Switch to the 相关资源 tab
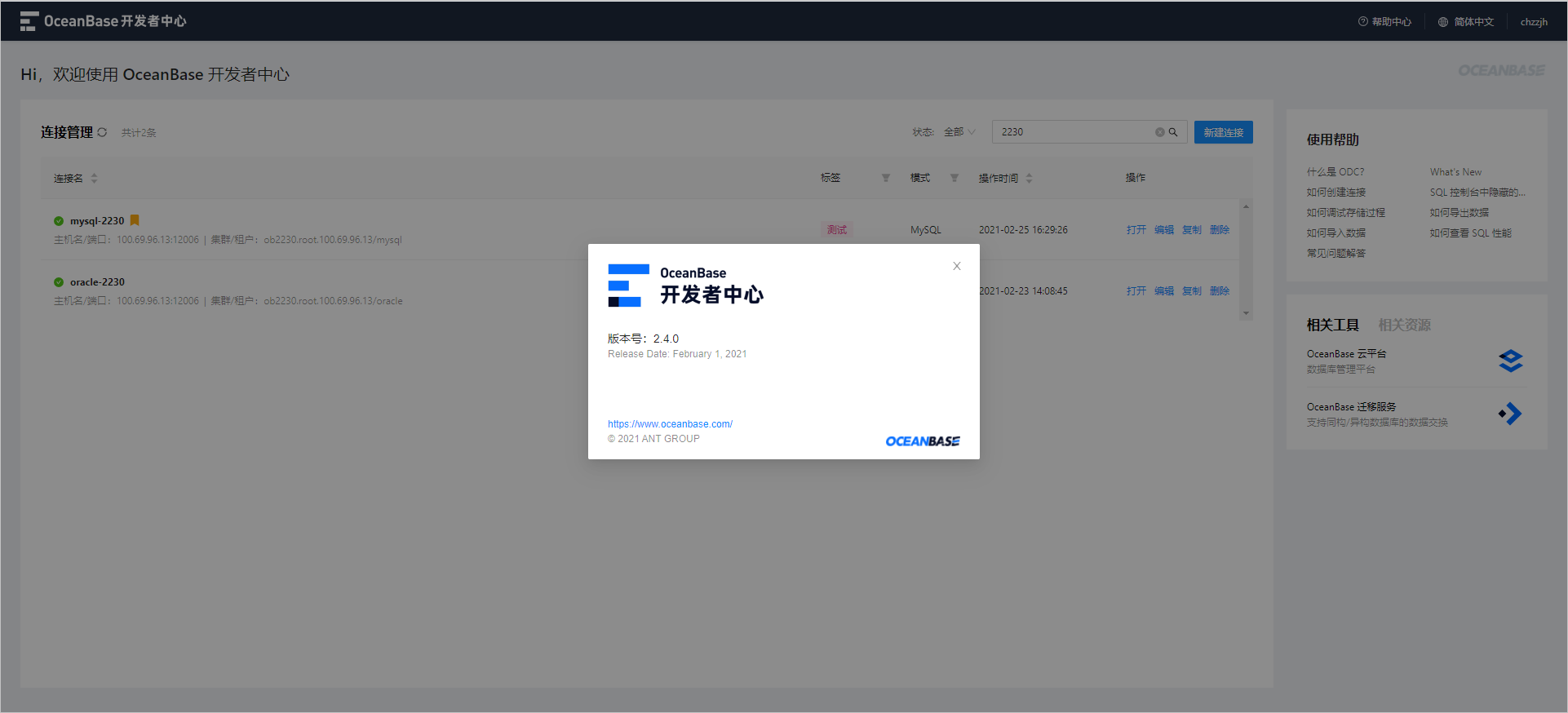Image resolution: width=1568 pixels, height=713 pixels. tap(1404, 325)
